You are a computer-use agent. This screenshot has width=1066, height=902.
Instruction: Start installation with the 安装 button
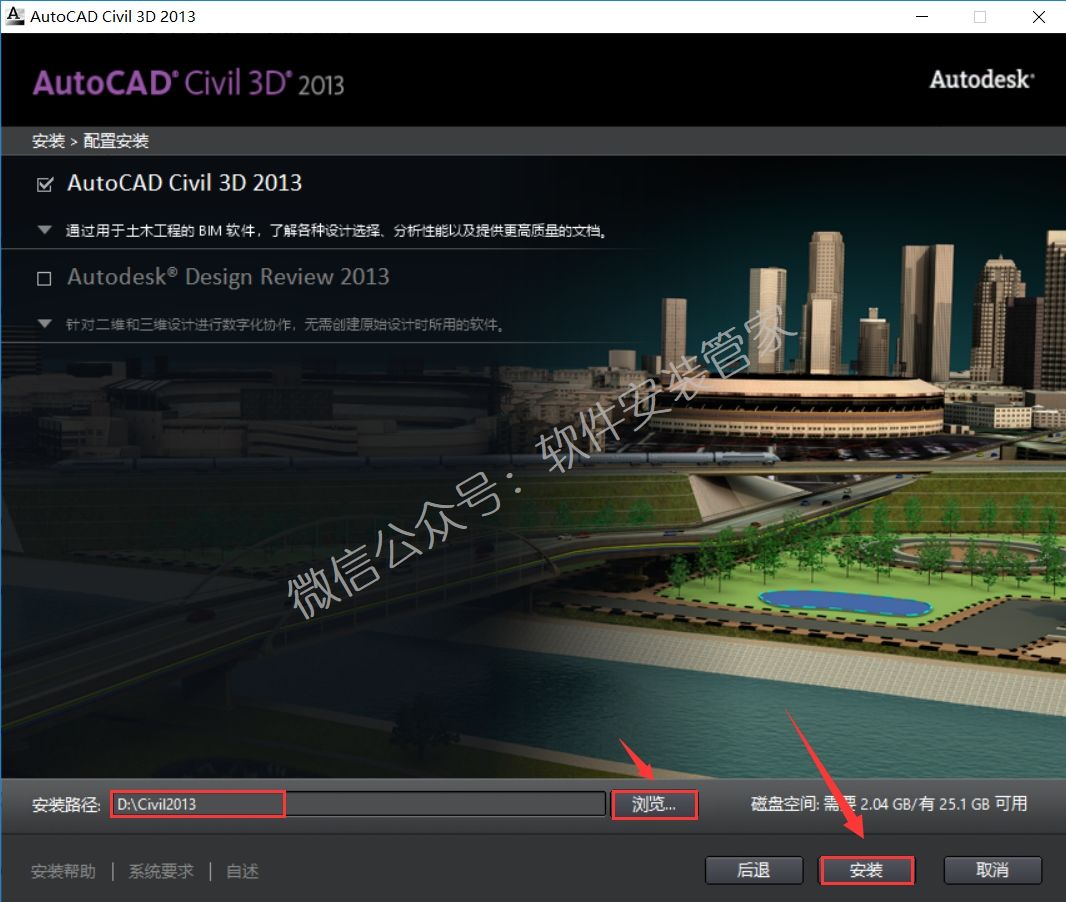(866, 870)
